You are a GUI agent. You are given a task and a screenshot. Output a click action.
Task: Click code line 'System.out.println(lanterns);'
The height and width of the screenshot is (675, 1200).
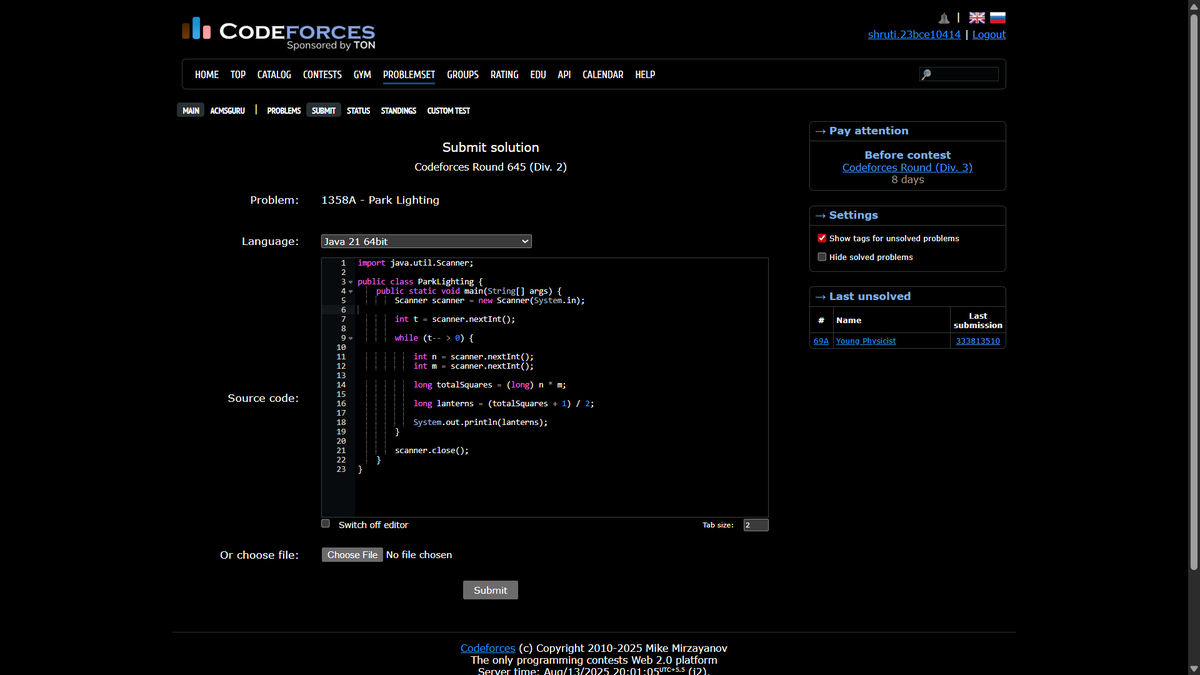[480, 422]
